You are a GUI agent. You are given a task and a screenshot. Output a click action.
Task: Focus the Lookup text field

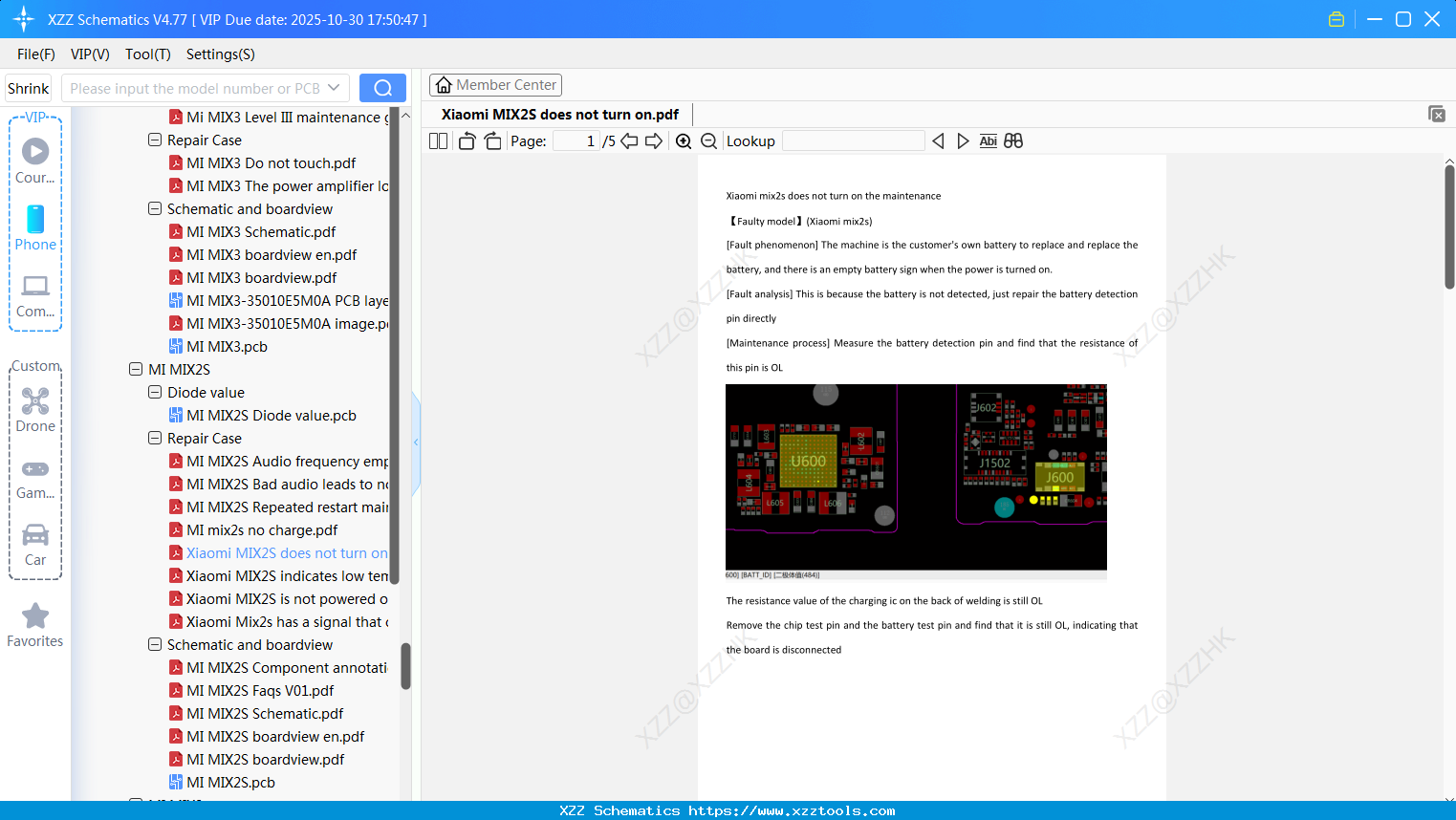pyautogui.click(x=854, y=141)
